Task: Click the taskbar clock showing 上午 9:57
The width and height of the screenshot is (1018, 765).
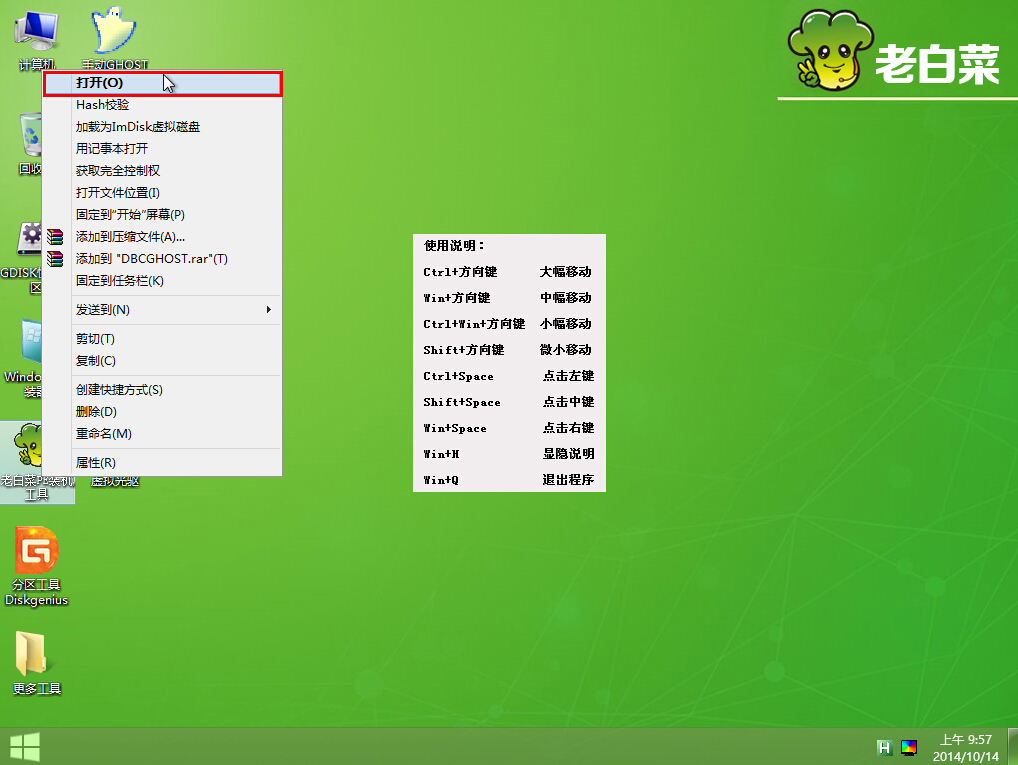Action: click(965, 748)
